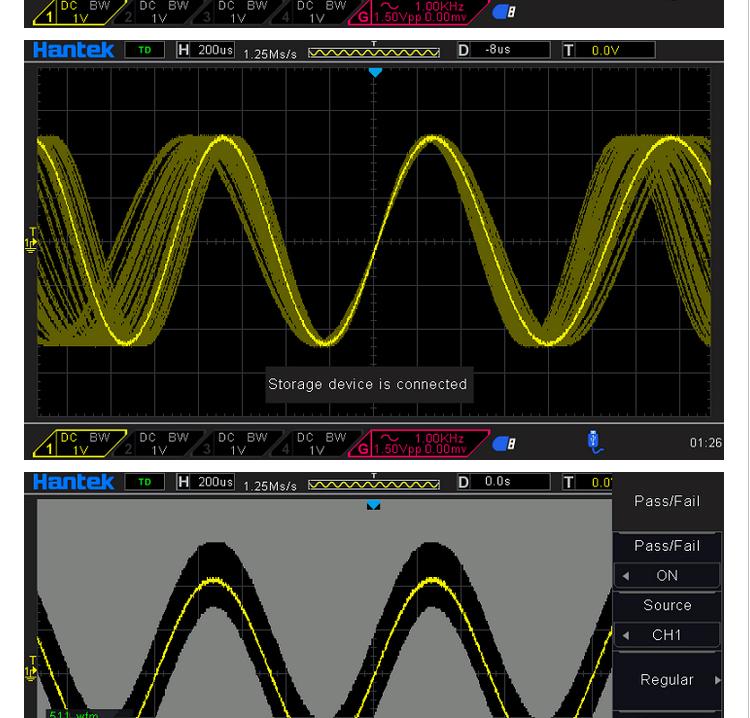Toggle channel 3 in the bar with the clock
750x718 pixels.
tap(239, 443)
